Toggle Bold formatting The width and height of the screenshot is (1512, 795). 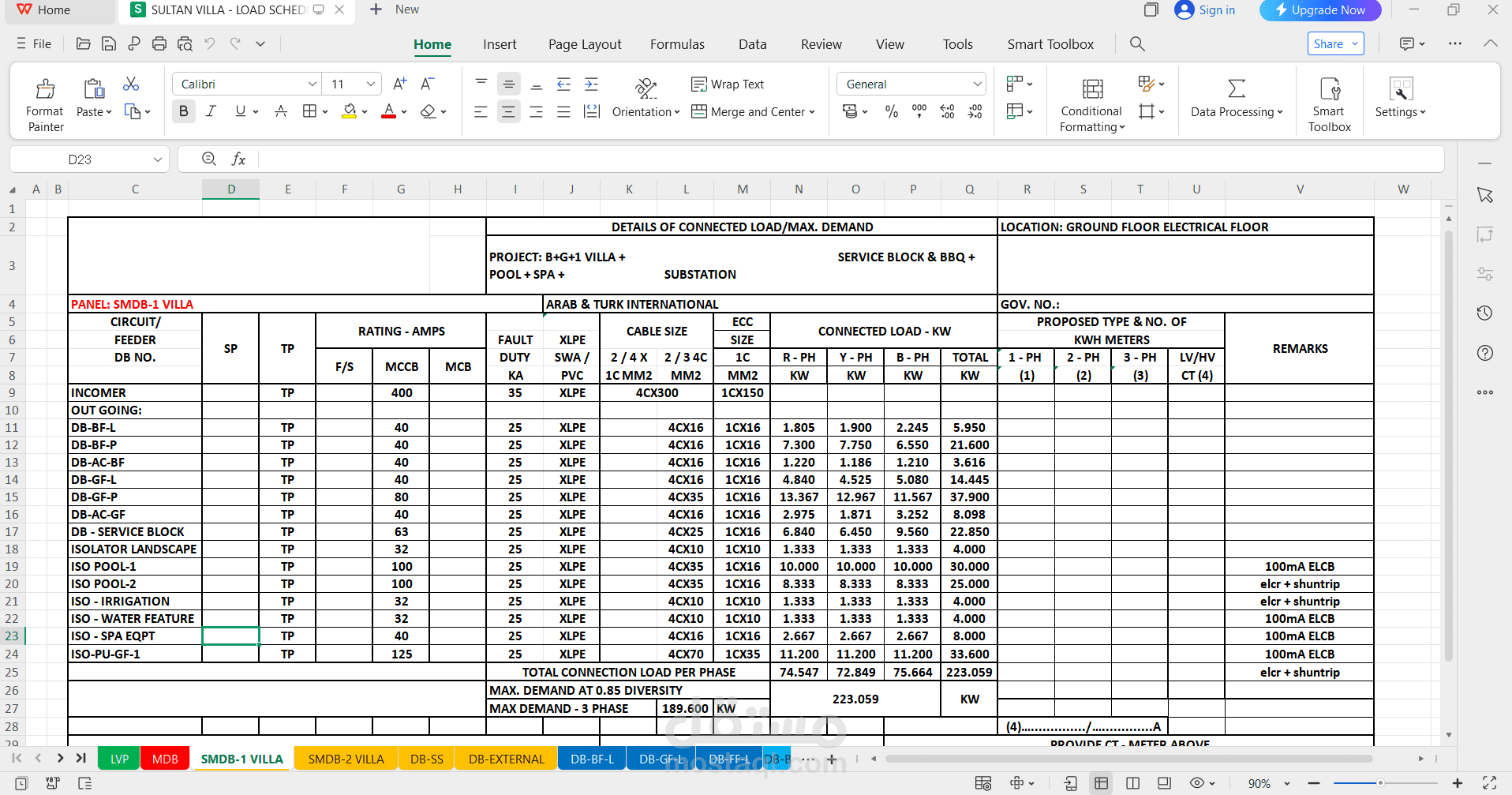click(184, 111)
